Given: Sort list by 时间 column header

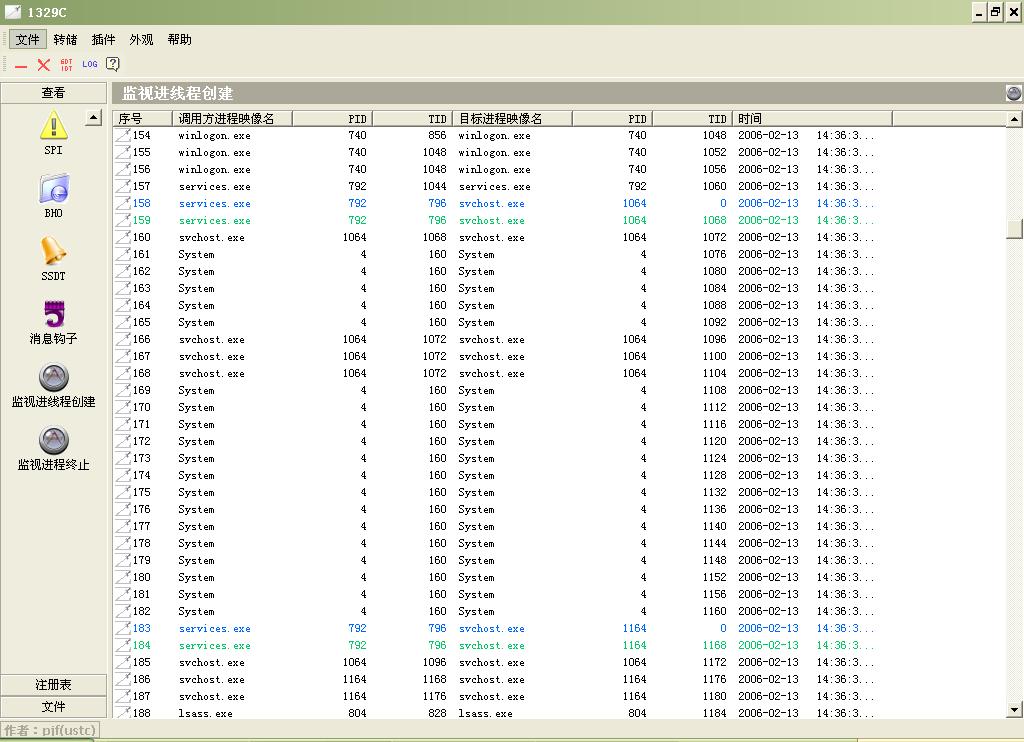Looking at the screenshot, I should point(811,118).
